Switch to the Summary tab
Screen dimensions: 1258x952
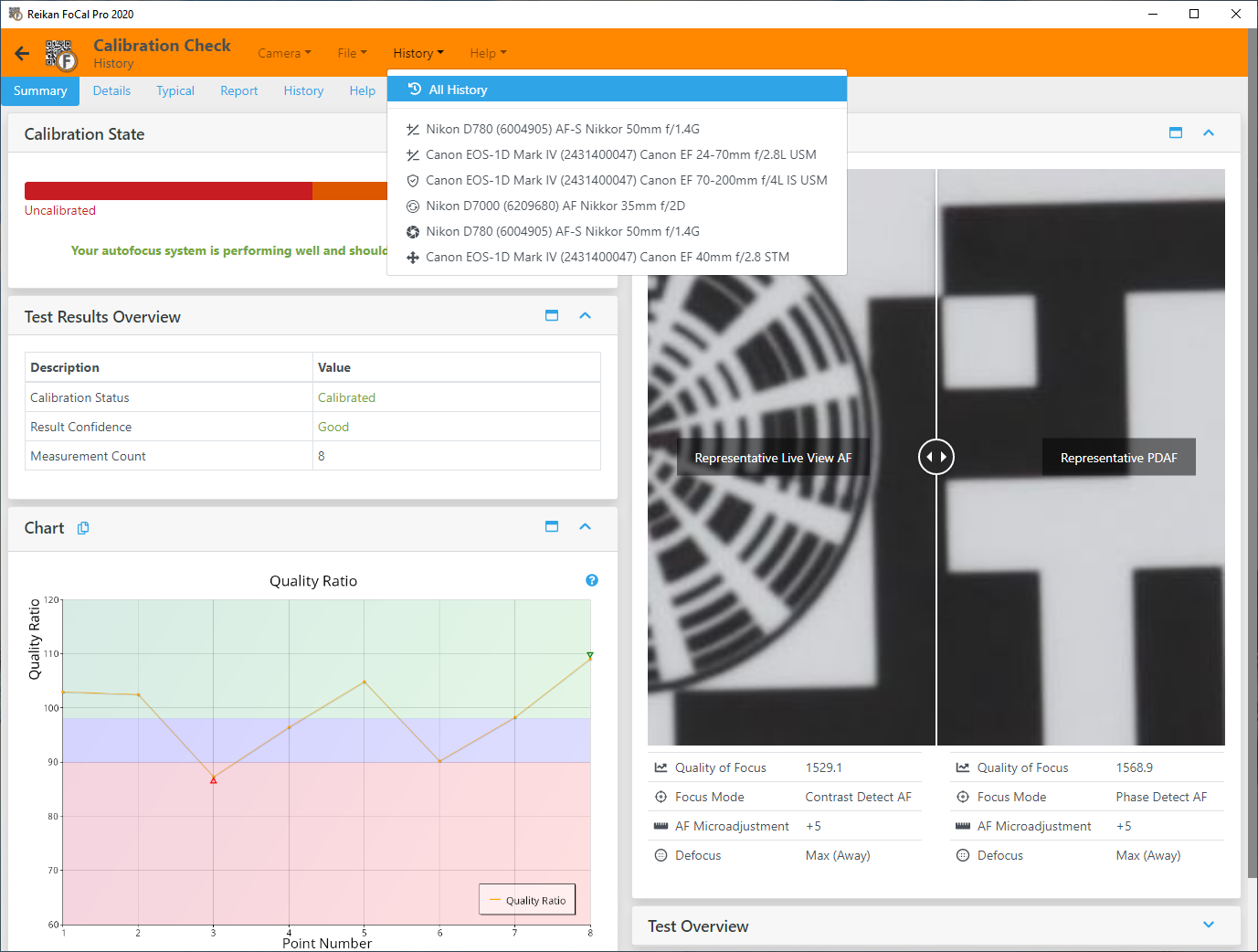click(x=40, y=91)
